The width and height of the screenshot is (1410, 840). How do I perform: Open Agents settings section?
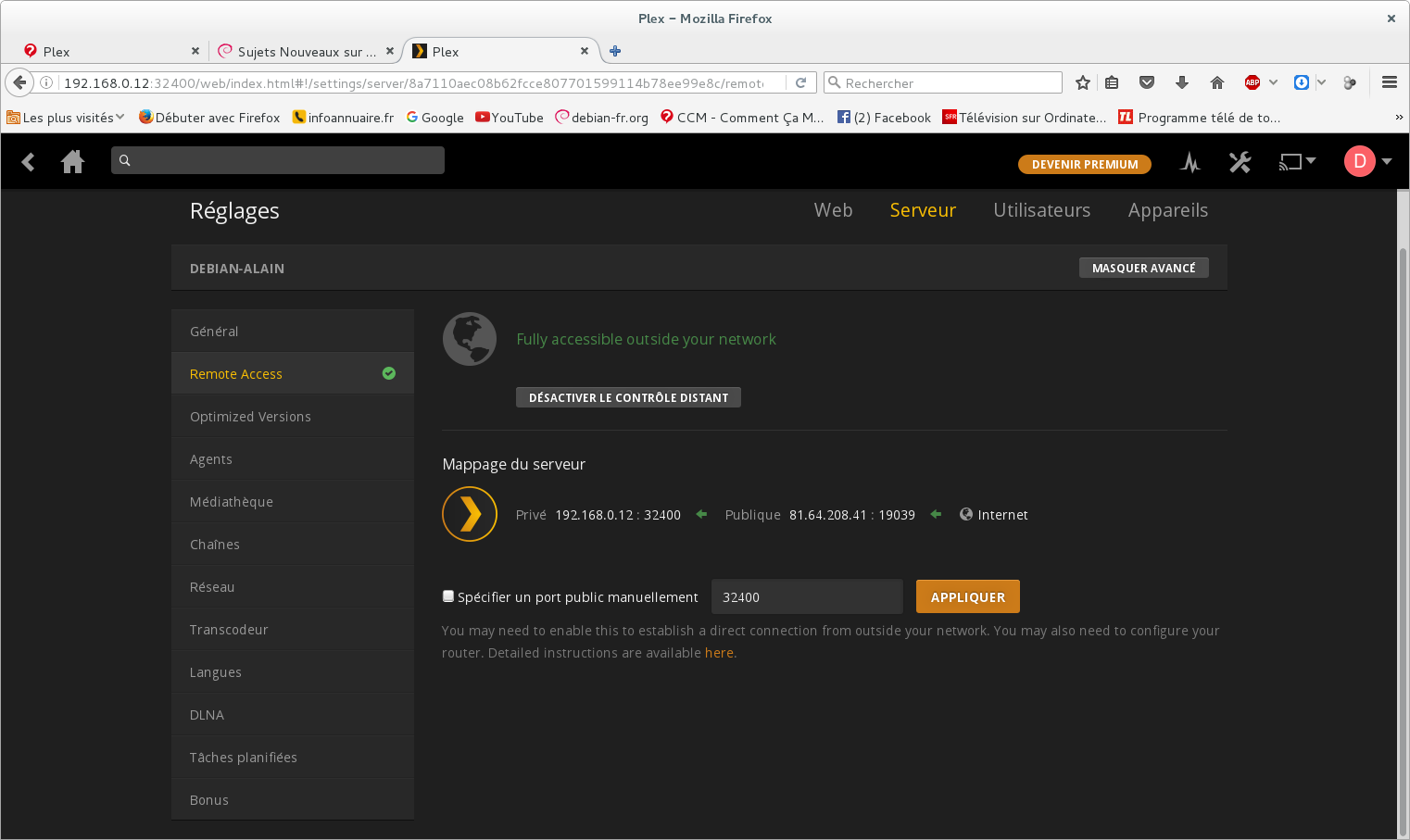tap(293, 458)
